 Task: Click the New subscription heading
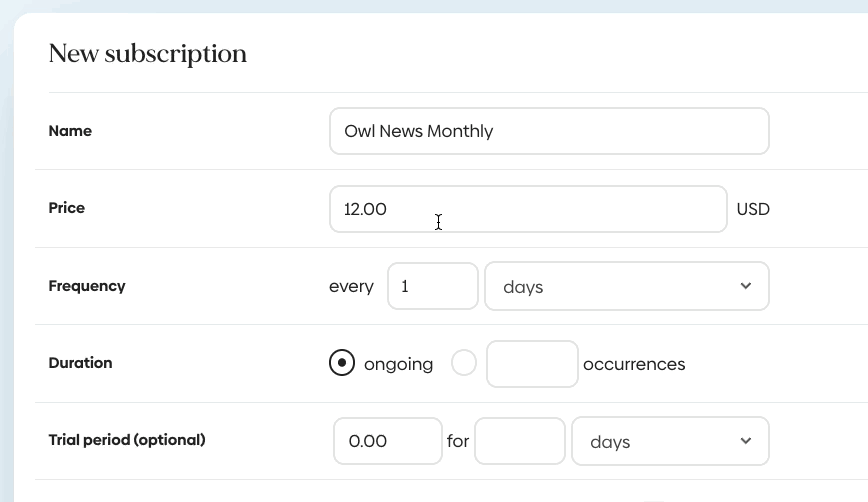click(x=148, y=54)
